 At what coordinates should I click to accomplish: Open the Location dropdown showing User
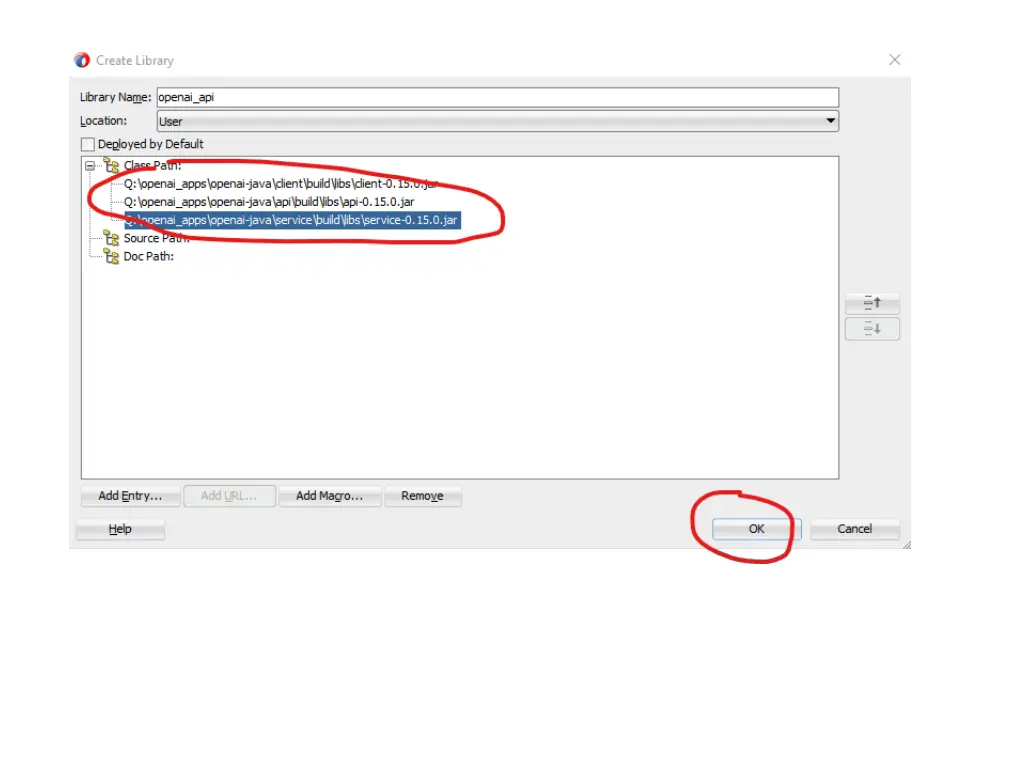tap(497, 122)
